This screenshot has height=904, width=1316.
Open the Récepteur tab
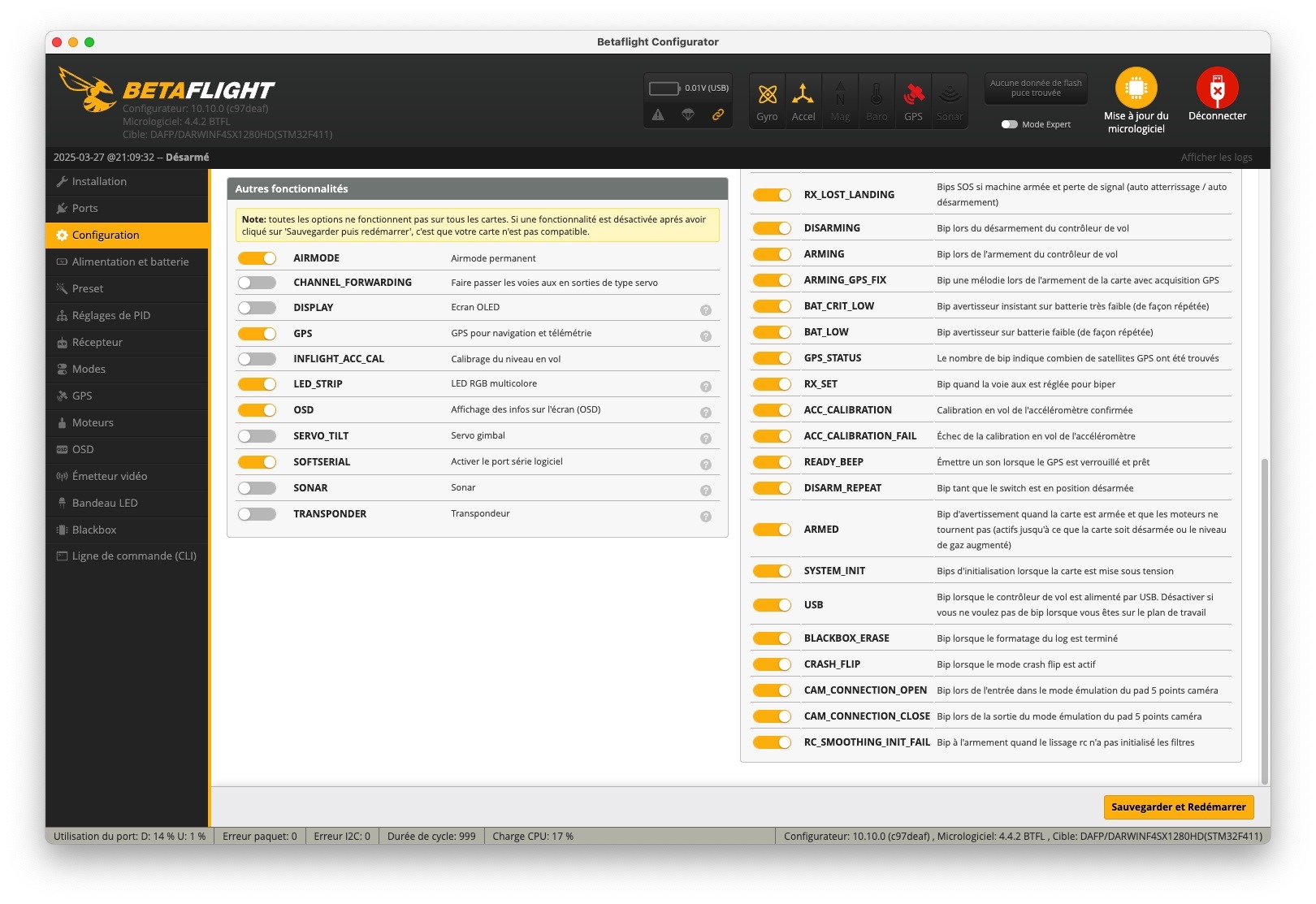click(128, 343)
